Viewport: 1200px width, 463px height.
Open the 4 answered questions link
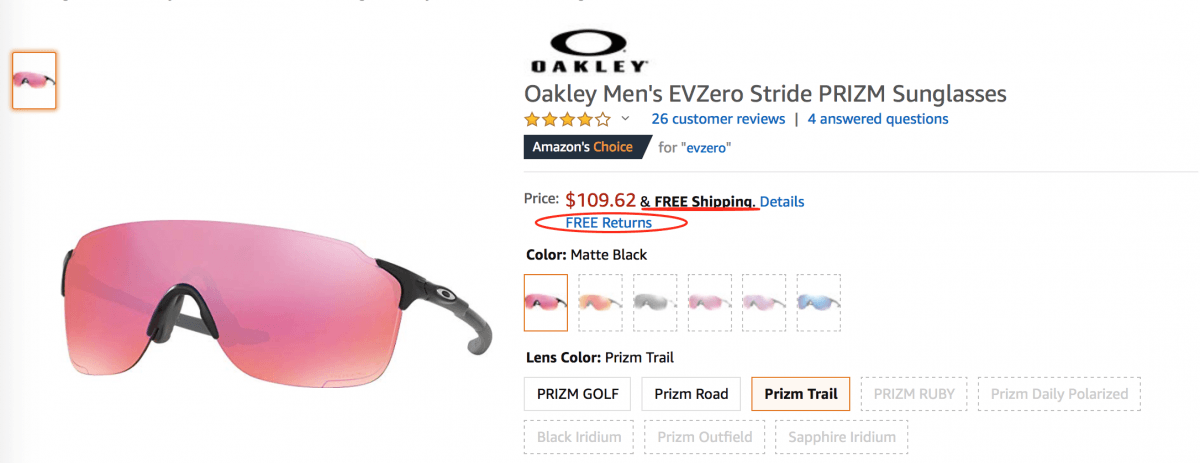pyautogui.click(x=878, y=119)
